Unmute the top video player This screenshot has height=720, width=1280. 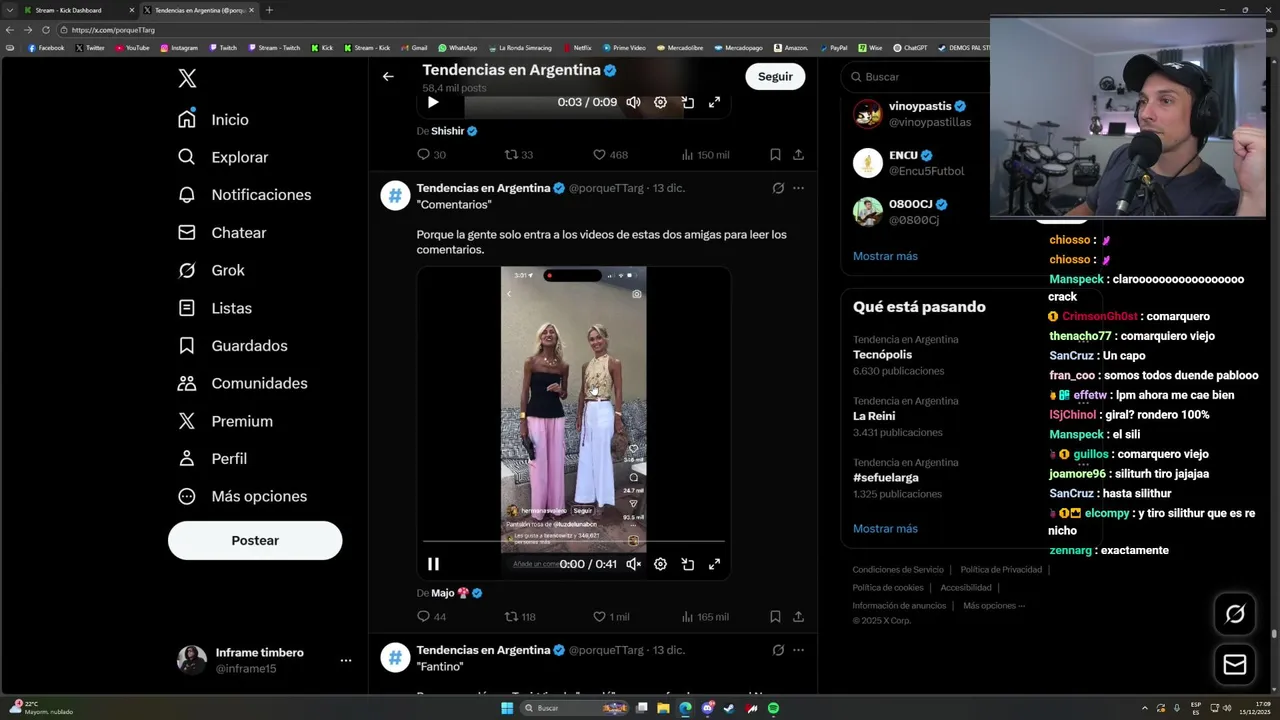click(x=633, y=102)
